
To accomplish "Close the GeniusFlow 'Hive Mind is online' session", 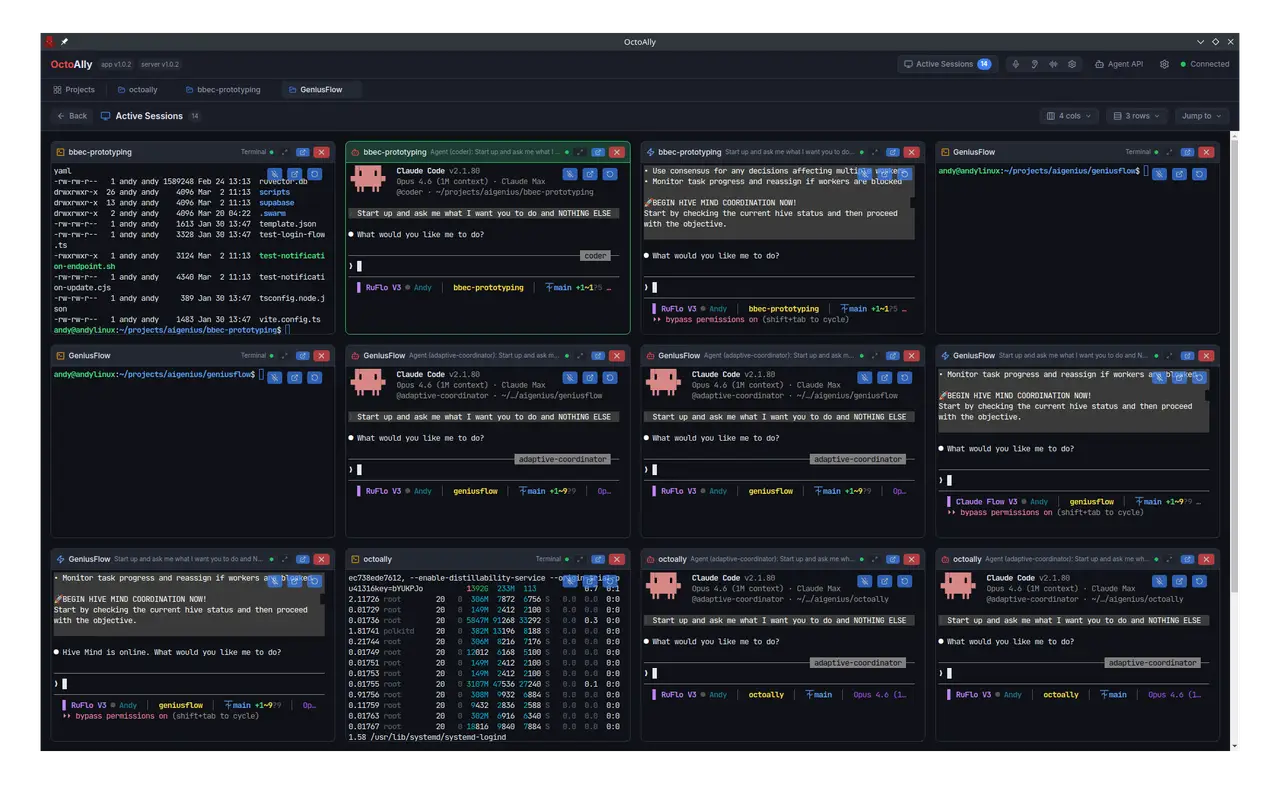I will 321,559.
